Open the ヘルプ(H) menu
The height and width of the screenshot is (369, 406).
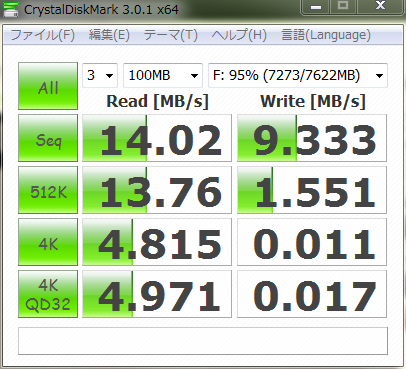coord(239,35)
